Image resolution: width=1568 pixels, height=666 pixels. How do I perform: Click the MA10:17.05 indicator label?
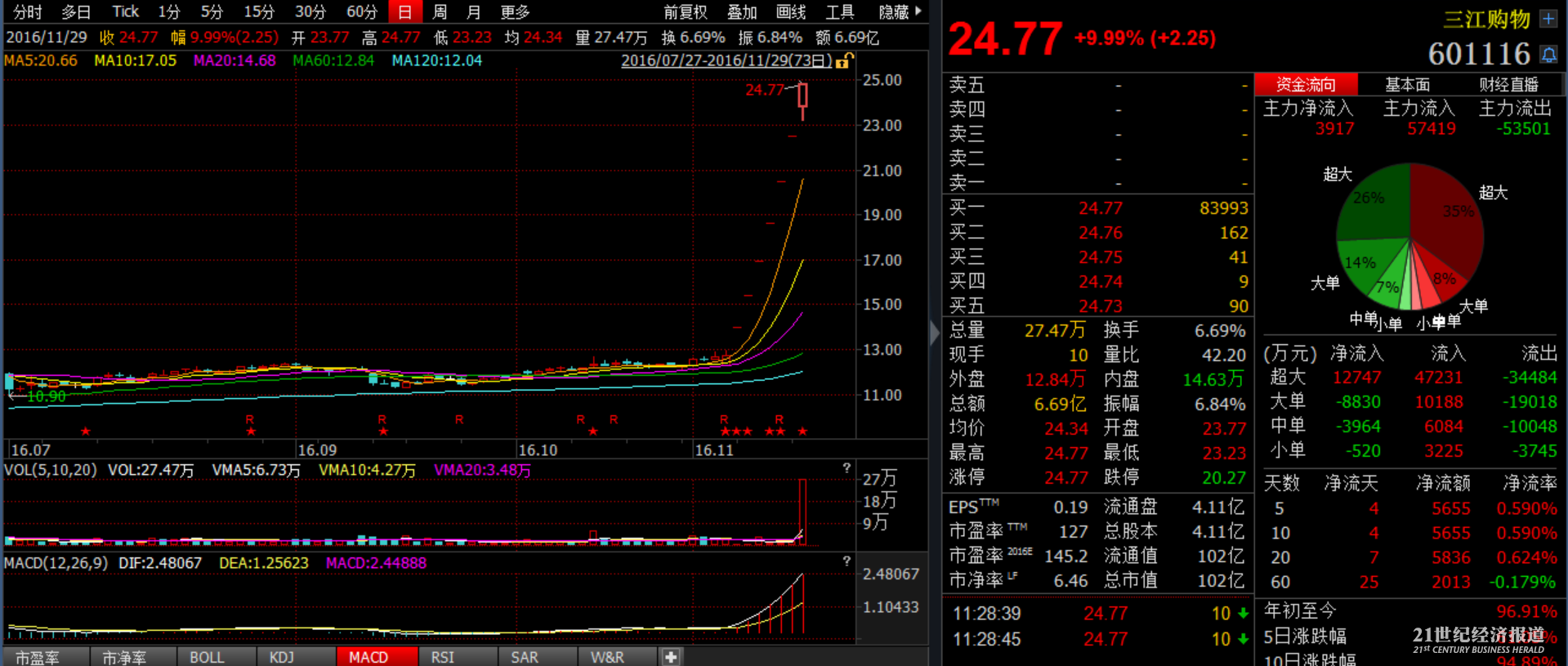(x=135, y=60)
